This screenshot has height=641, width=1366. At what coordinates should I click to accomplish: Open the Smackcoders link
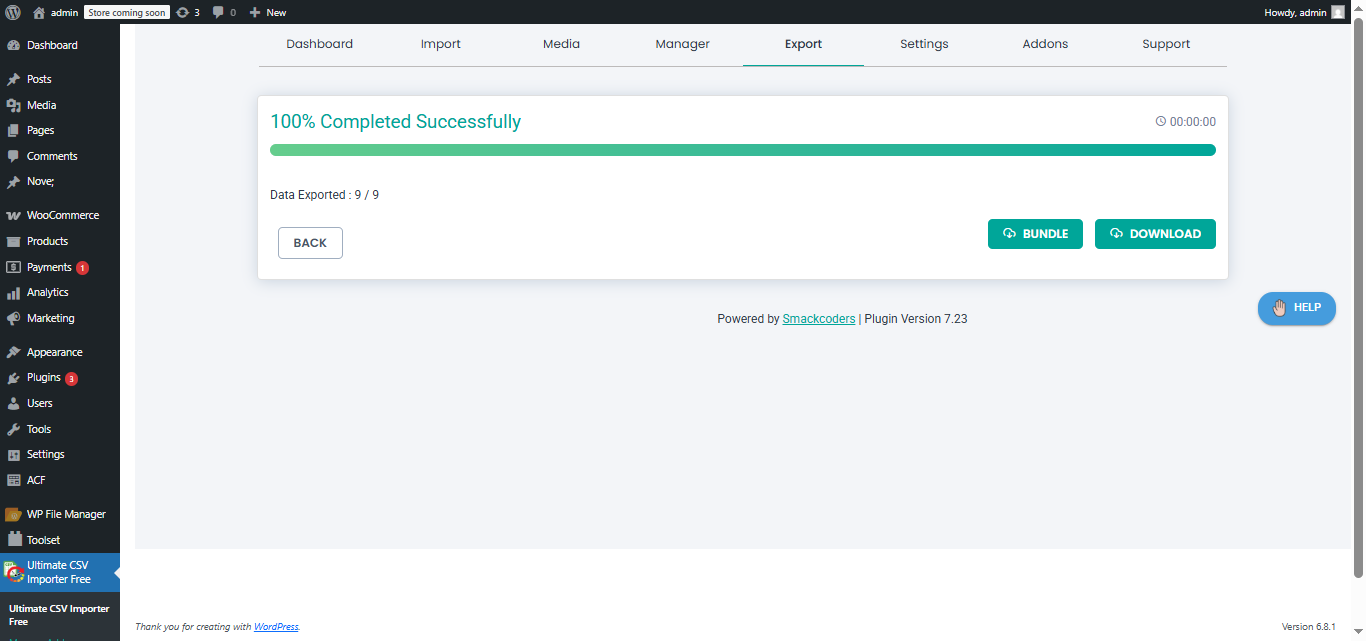pyautogui.click(x=818, y=318)
